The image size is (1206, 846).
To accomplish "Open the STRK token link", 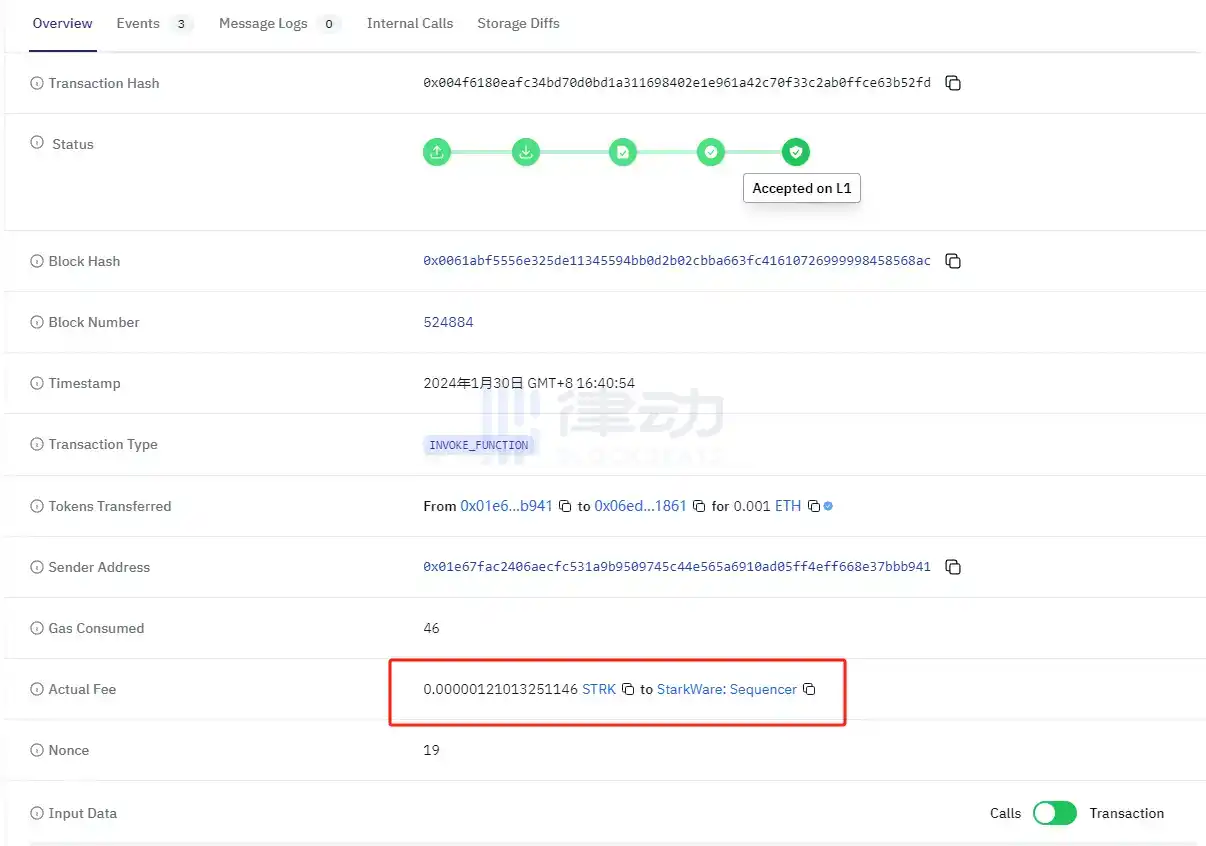I will 598,689.
